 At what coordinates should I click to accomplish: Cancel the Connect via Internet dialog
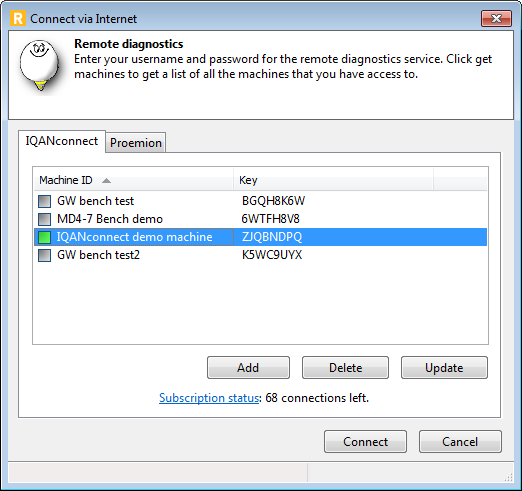[460, 442]
